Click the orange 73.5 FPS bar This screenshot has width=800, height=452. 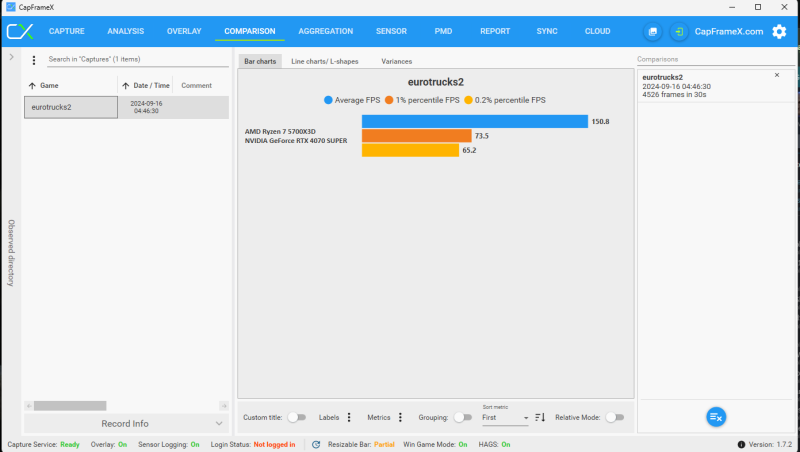(x=417, y=136)
